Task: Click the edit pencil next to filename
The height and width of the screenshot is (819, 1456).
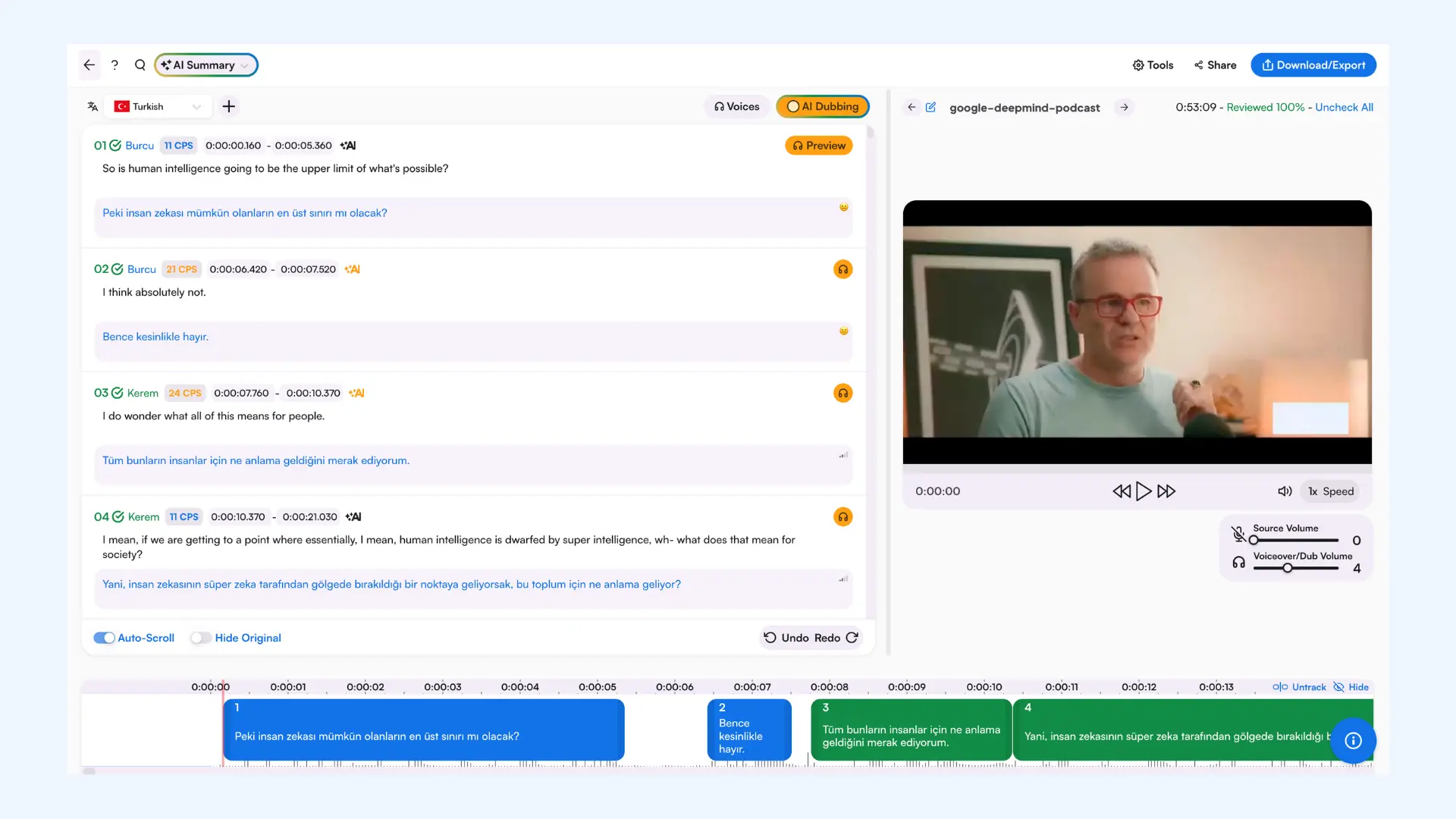Action: pos(930,108)
